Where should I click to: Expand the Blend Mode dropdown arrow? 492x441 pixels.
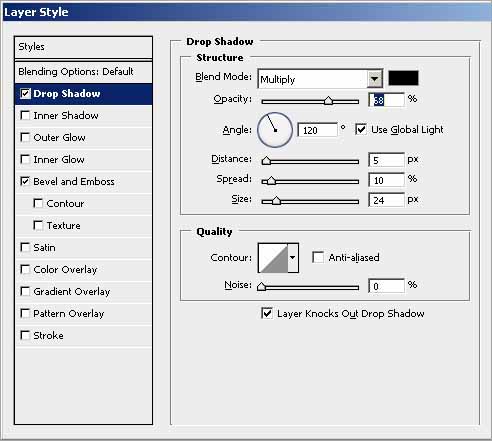click(x=375, y=79)
